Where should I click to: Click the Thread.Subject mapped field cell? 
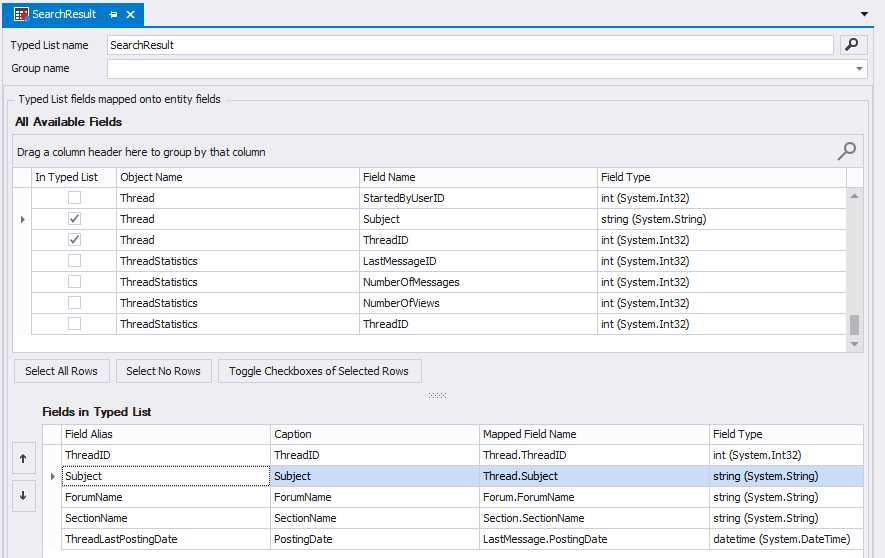(594, 476)
